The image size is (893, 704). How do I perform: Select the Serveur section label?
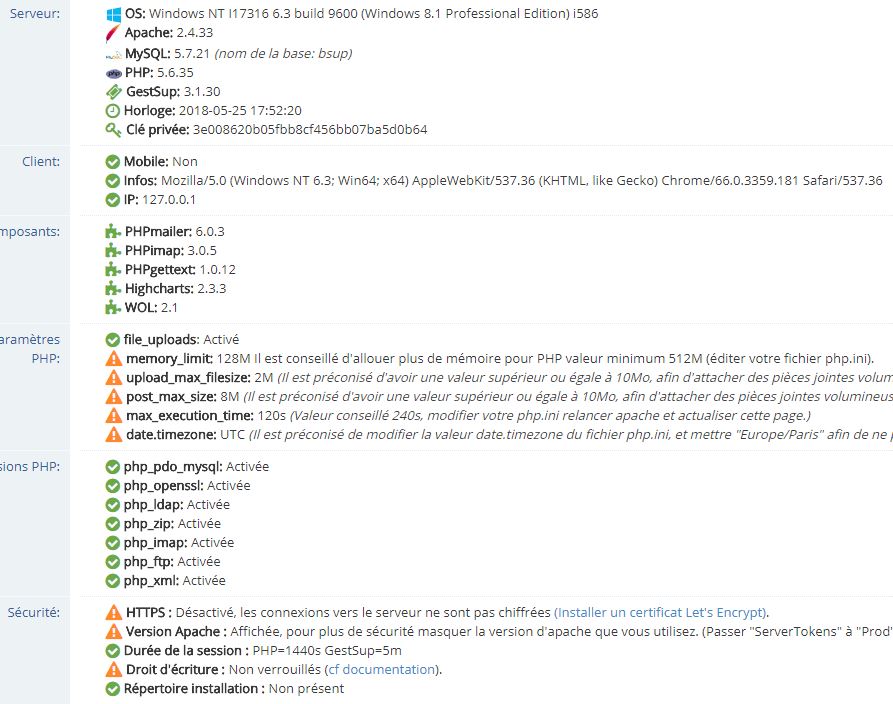(x=34, y=14)
